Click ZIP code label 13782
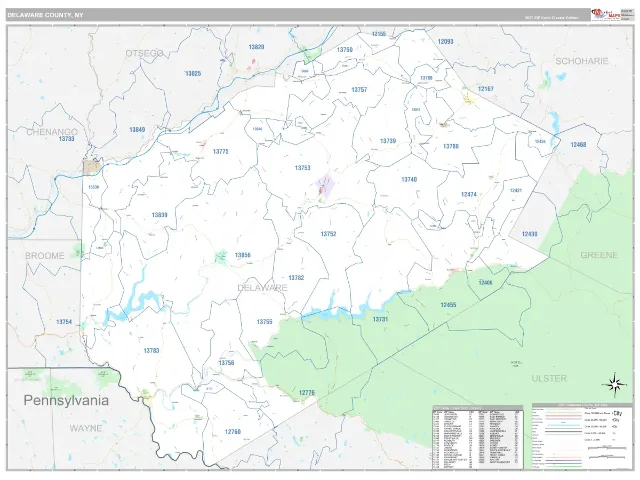 pyautogui.click(x=296, y=278)
